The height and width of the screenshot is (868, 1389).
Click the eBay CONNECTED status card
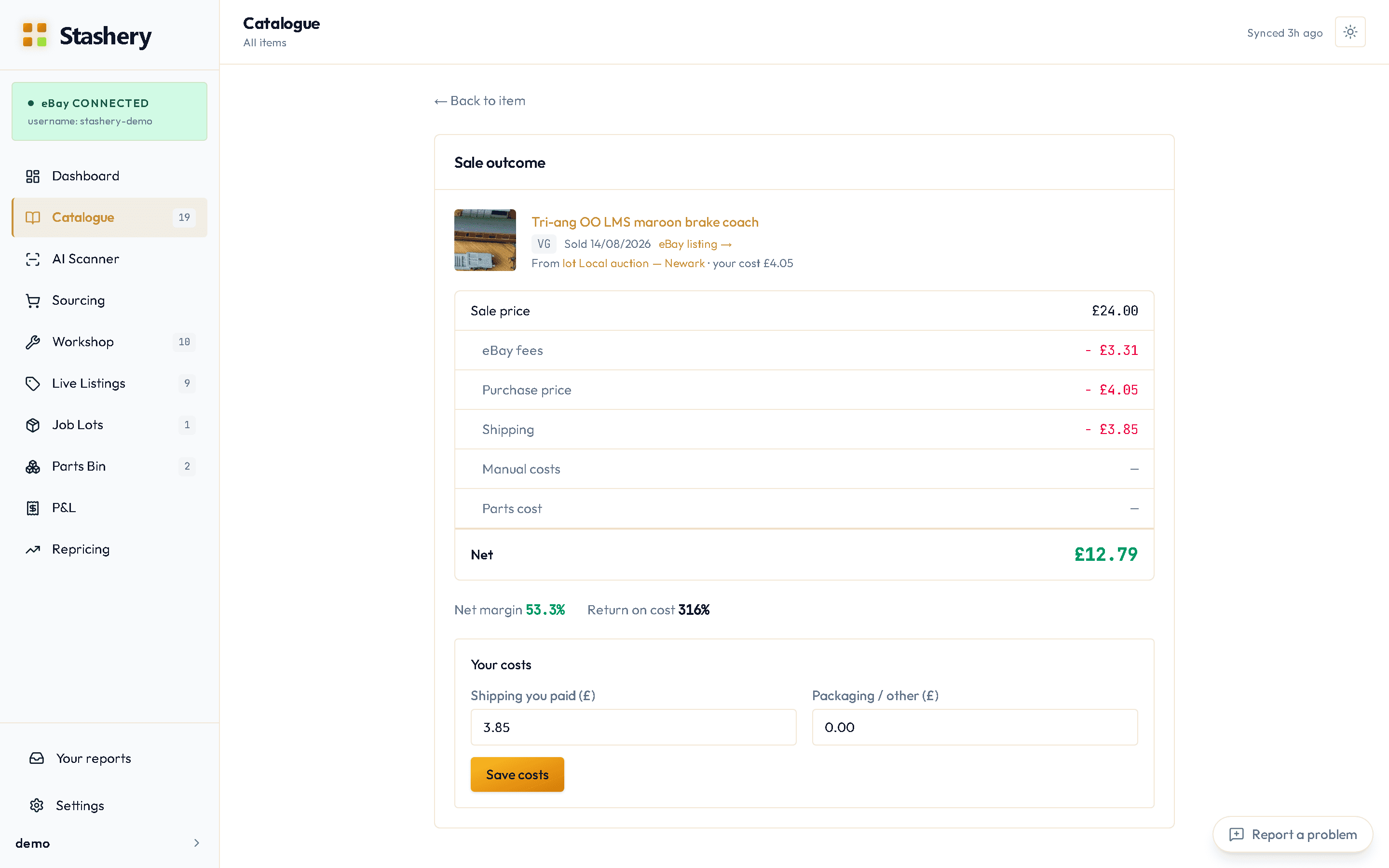coord(109,111)
